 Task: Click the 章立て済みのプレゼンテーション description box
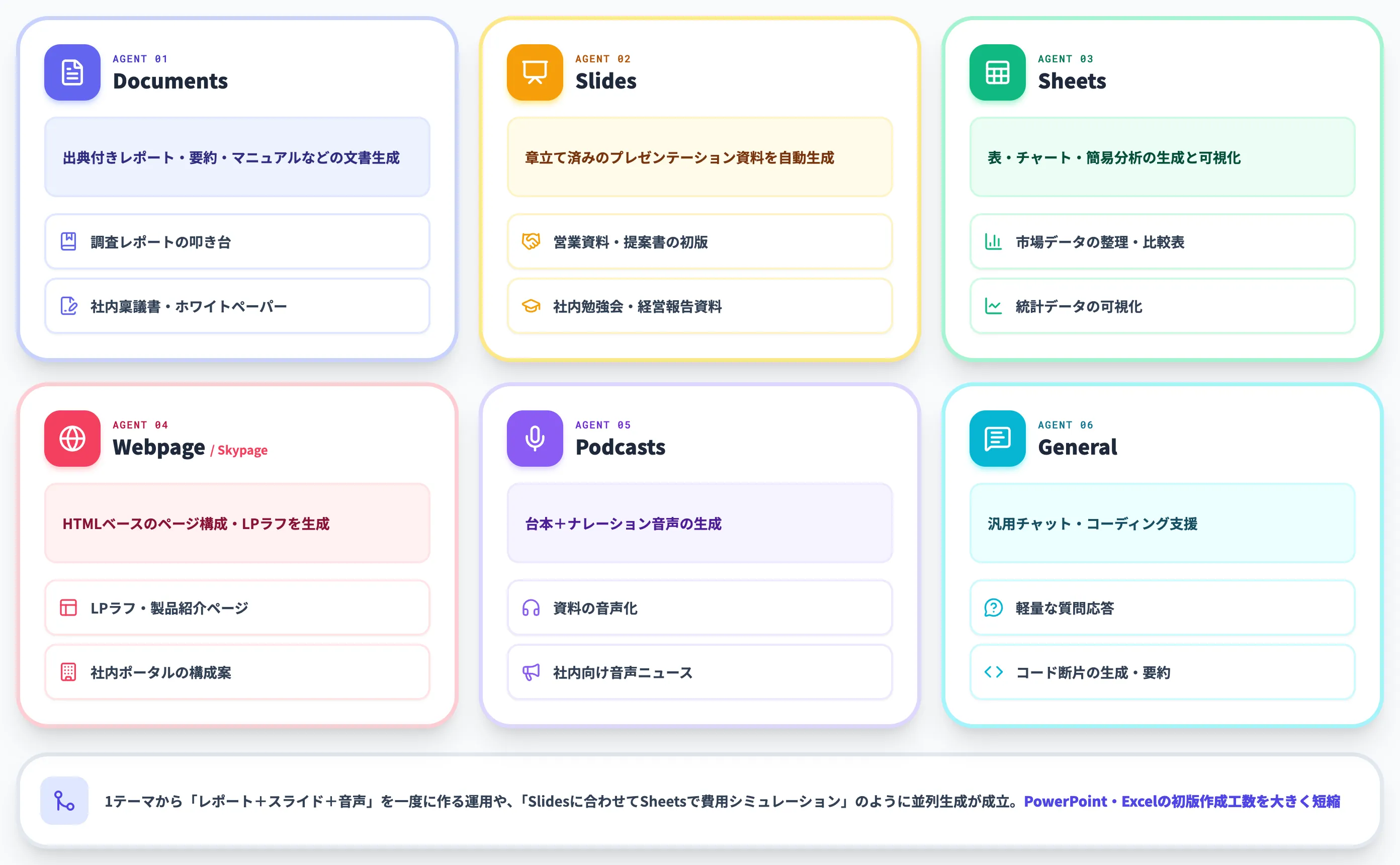click(x=700, y=157)
